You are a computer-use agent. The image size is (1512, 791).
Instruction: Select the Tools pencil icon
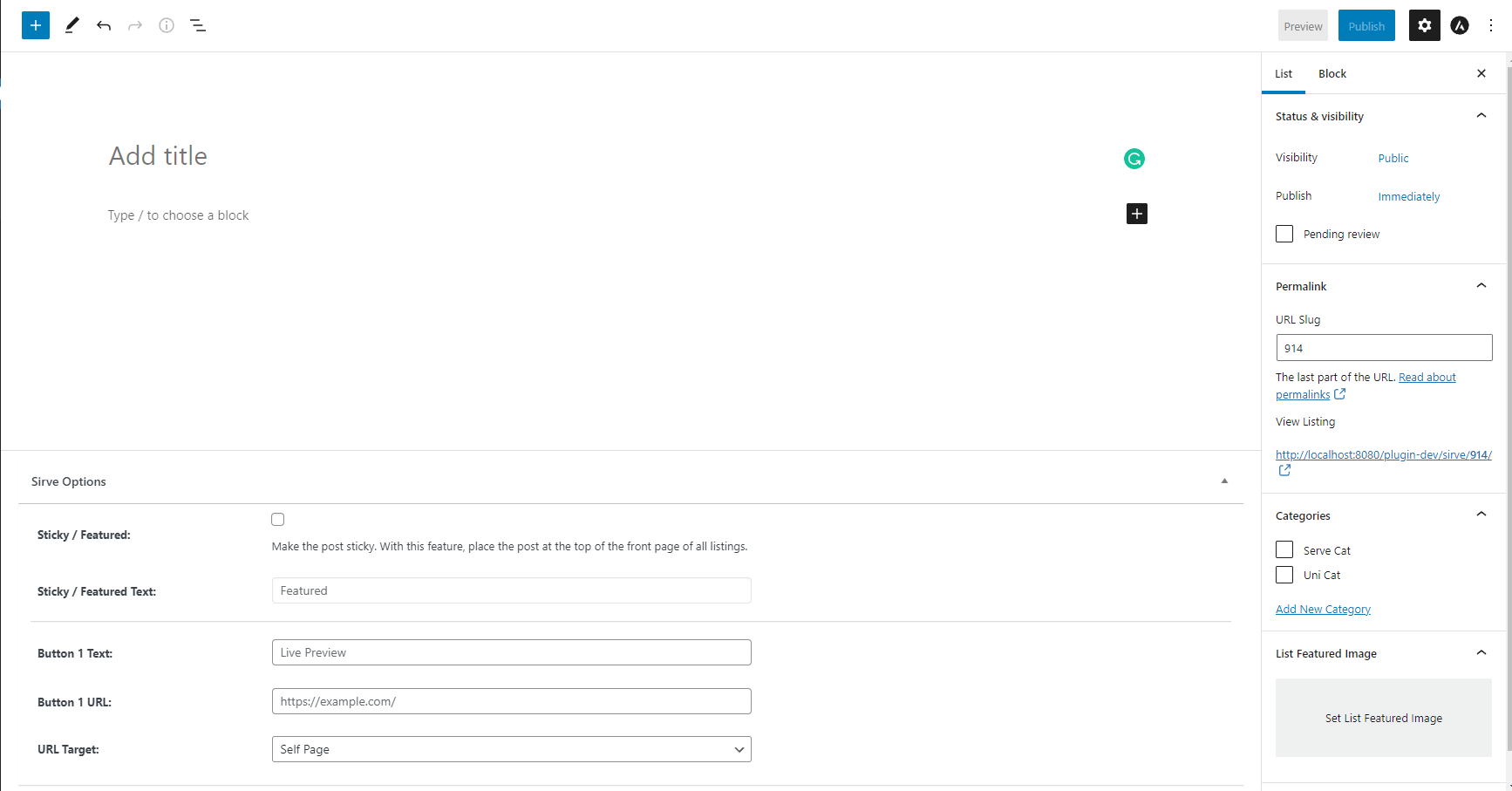tap(72, 25)
